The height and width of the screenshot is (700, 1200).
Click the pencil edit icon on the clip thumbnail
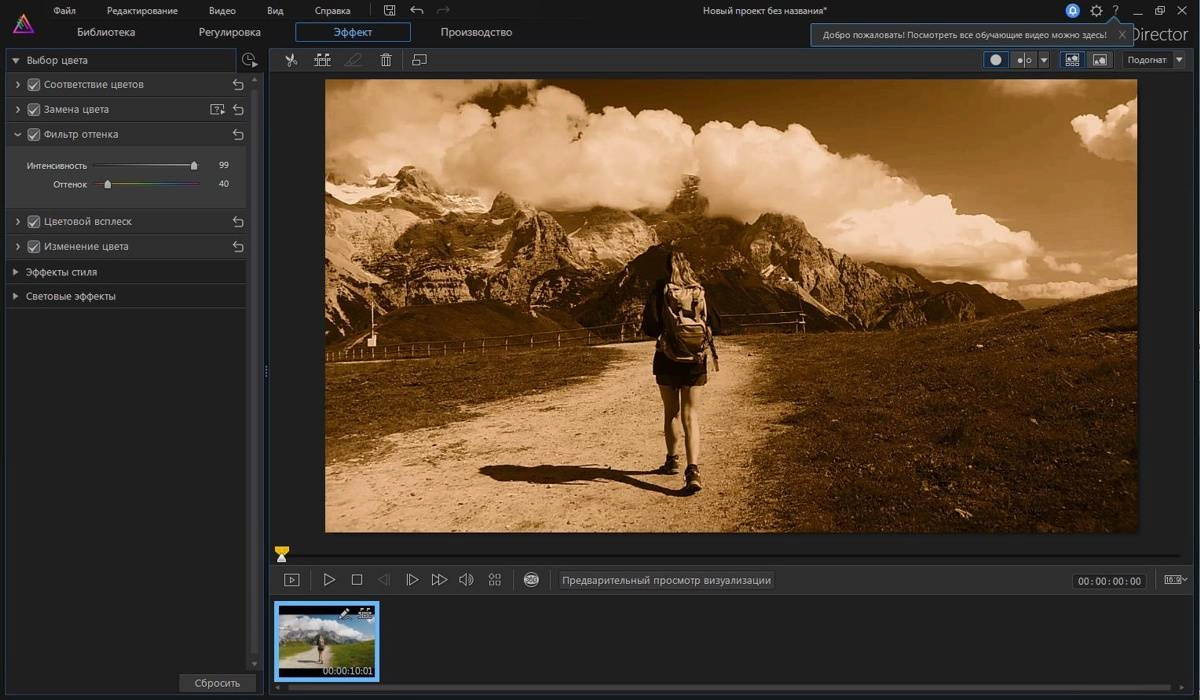pyautogui.click(x=345, y=613)
